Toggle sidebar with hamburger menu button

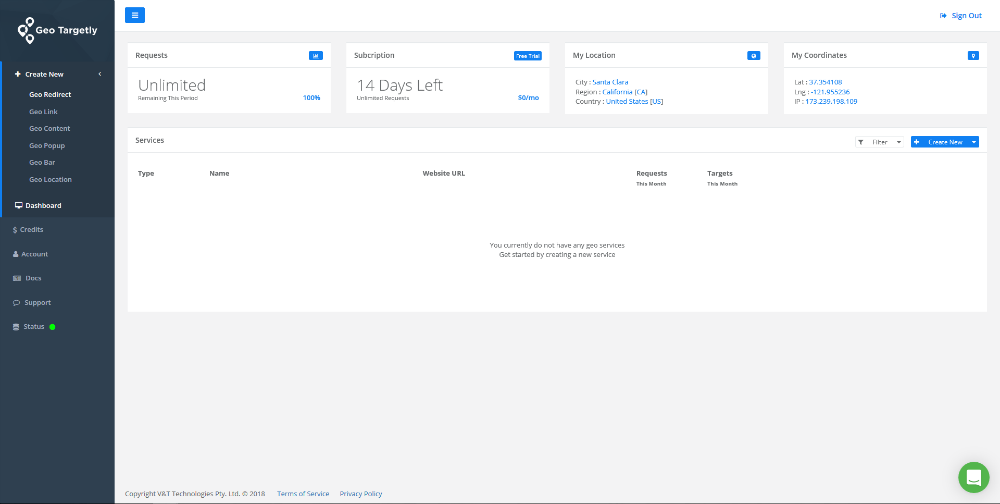[x=135, y=15]
